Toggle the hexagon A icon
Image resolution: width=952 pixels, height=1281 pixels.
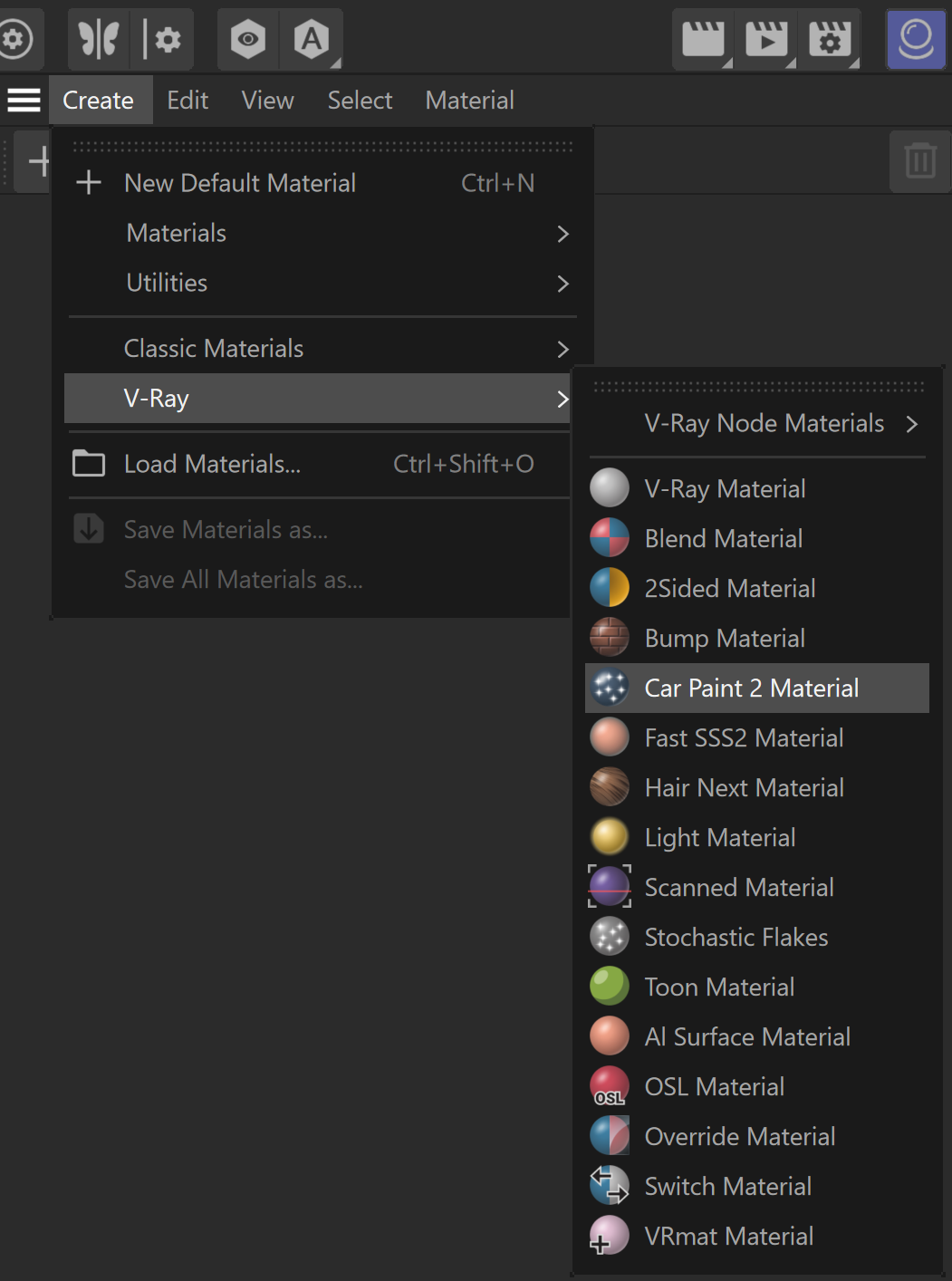[x=312, y=39]
